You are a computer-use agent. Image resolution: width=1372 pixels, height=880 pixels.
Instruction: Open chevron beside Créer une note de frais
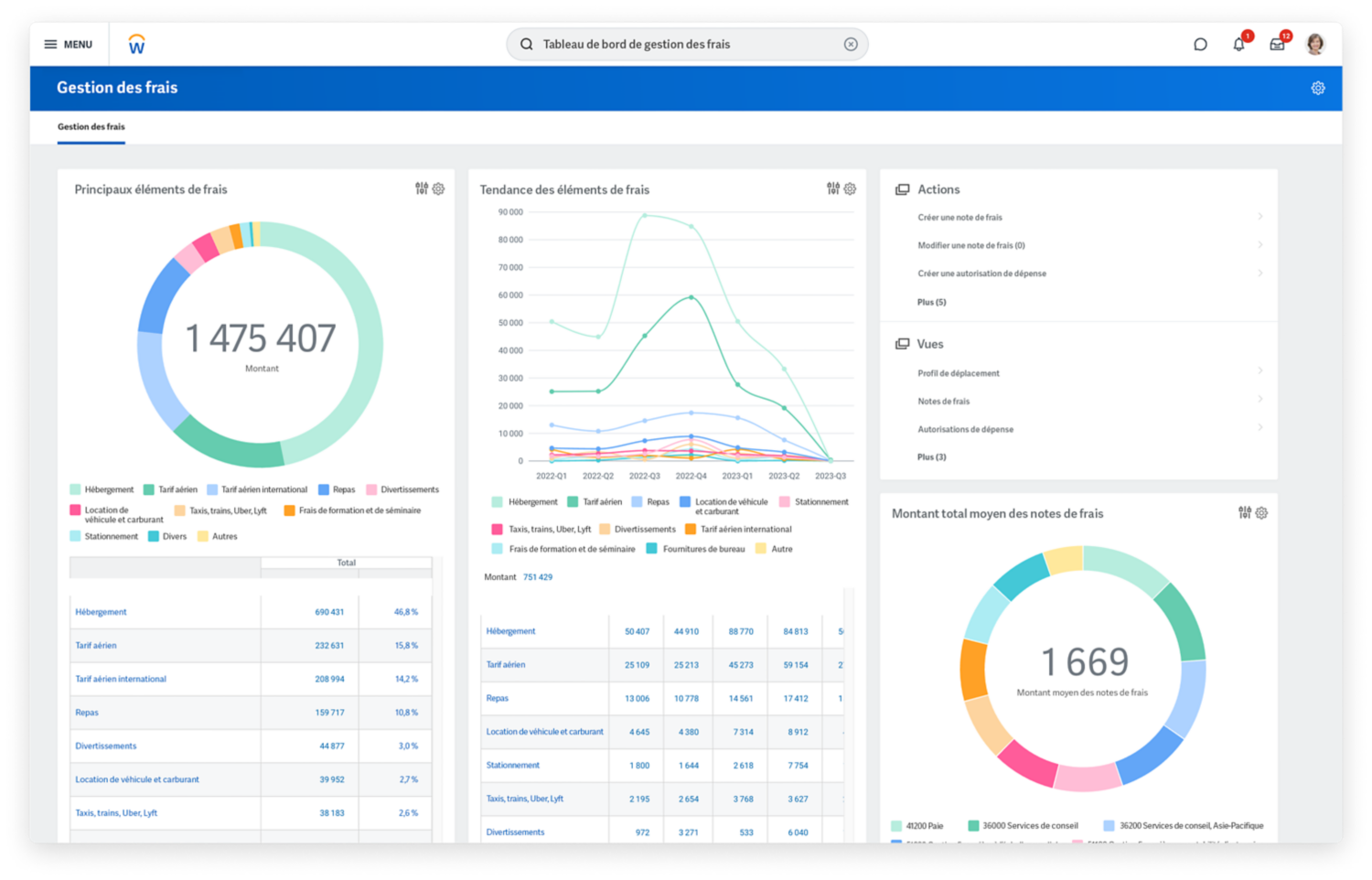pyautogui.click(x=1260, y=217)
